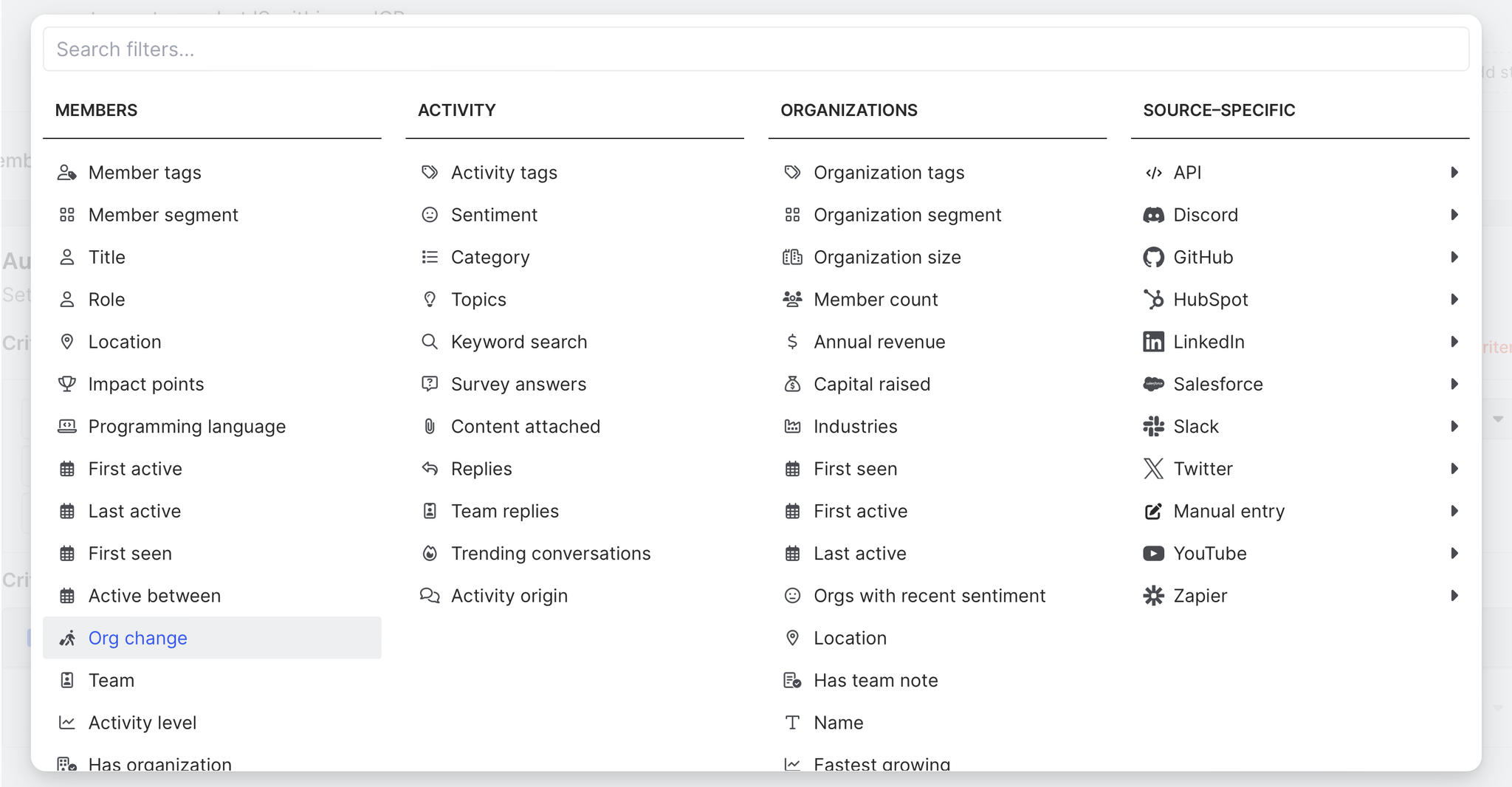Choose the Keyword search filter

click(x=519, y=342)
